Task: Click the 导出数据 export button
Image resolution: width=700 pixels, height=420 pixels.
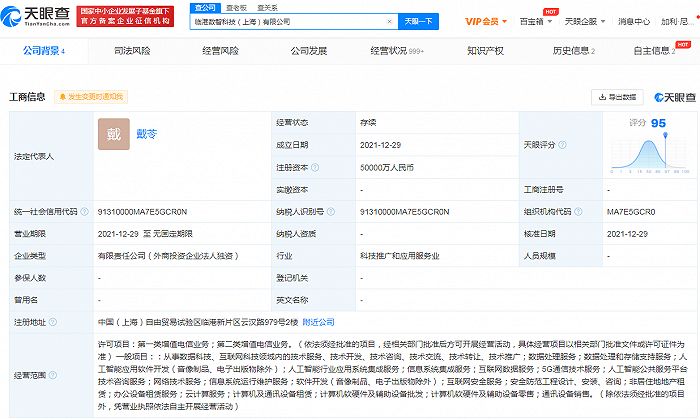Action: (618, 97)
